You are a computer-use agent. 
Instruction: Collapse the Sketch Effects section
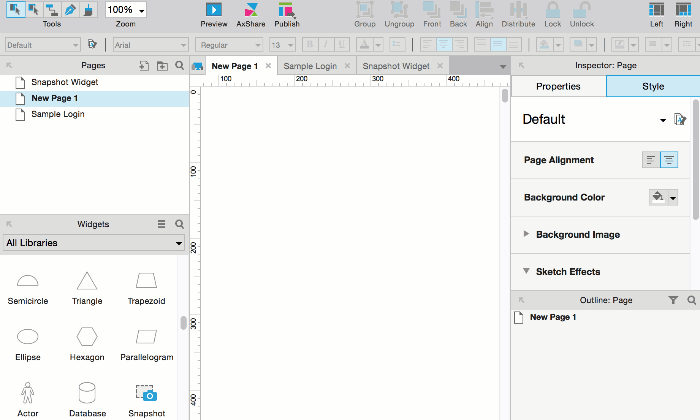point(527,272)
